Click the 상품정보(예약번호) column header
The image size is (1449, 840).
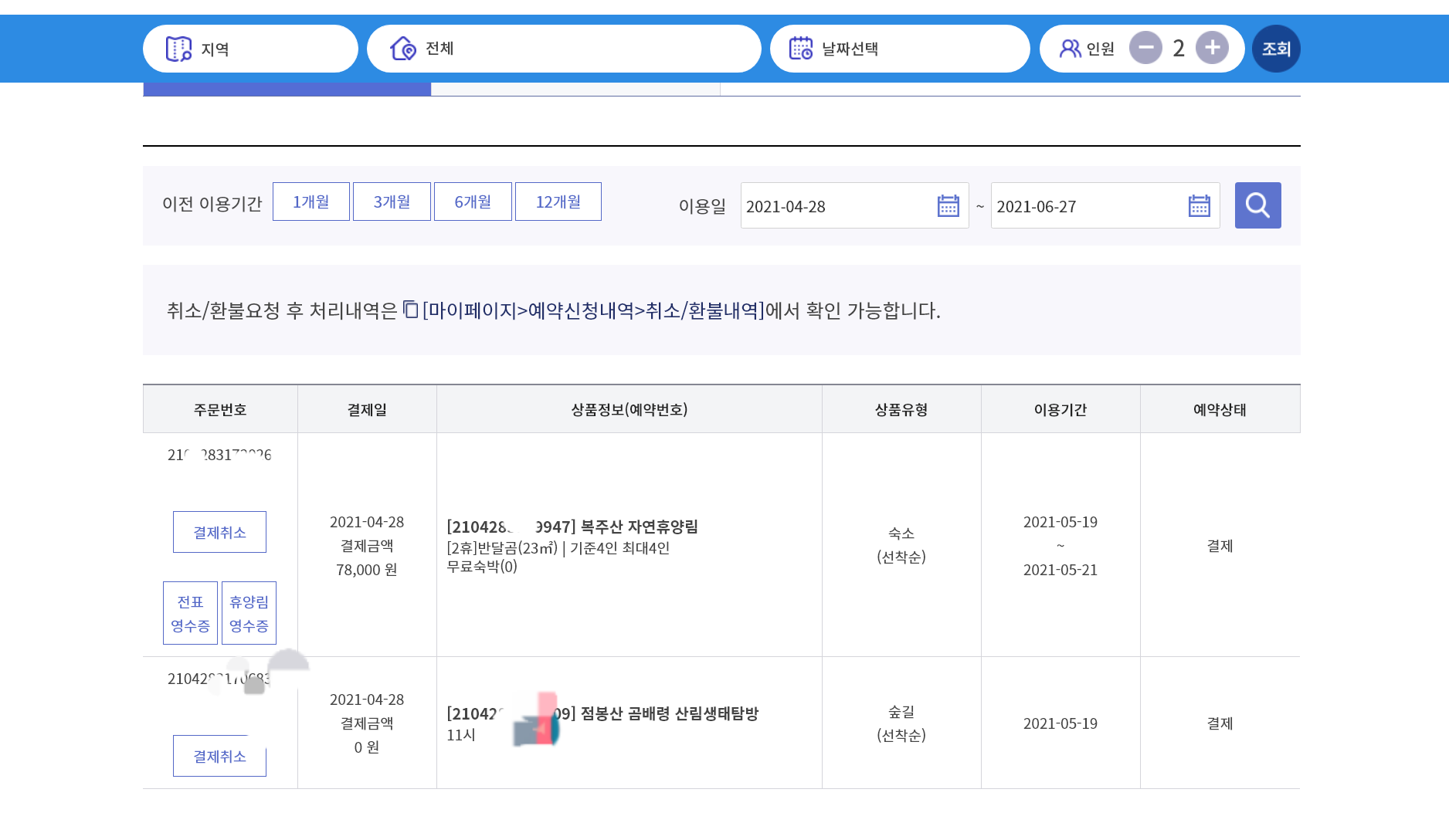629,409
